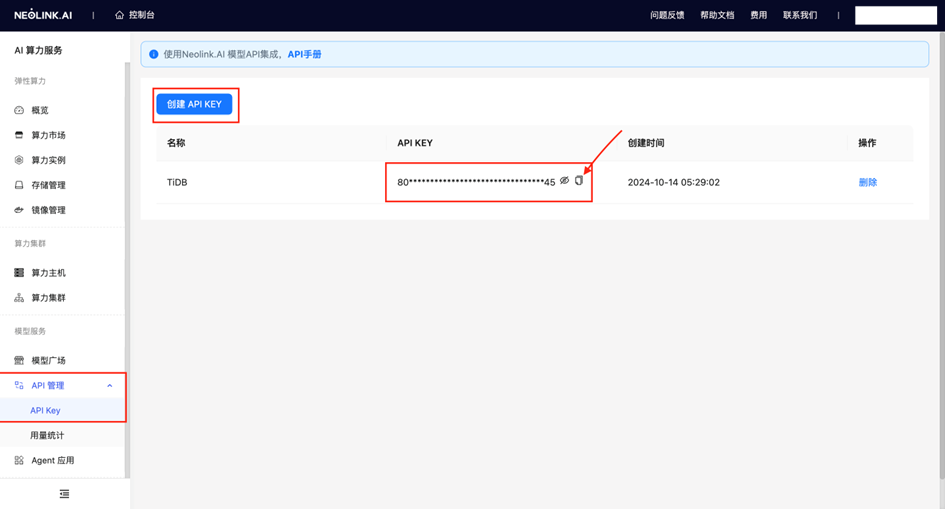This screenshot has height=509, width=945.
Task: Click the white account box top right
Action: pyautogui.click(x=896, y=16)
